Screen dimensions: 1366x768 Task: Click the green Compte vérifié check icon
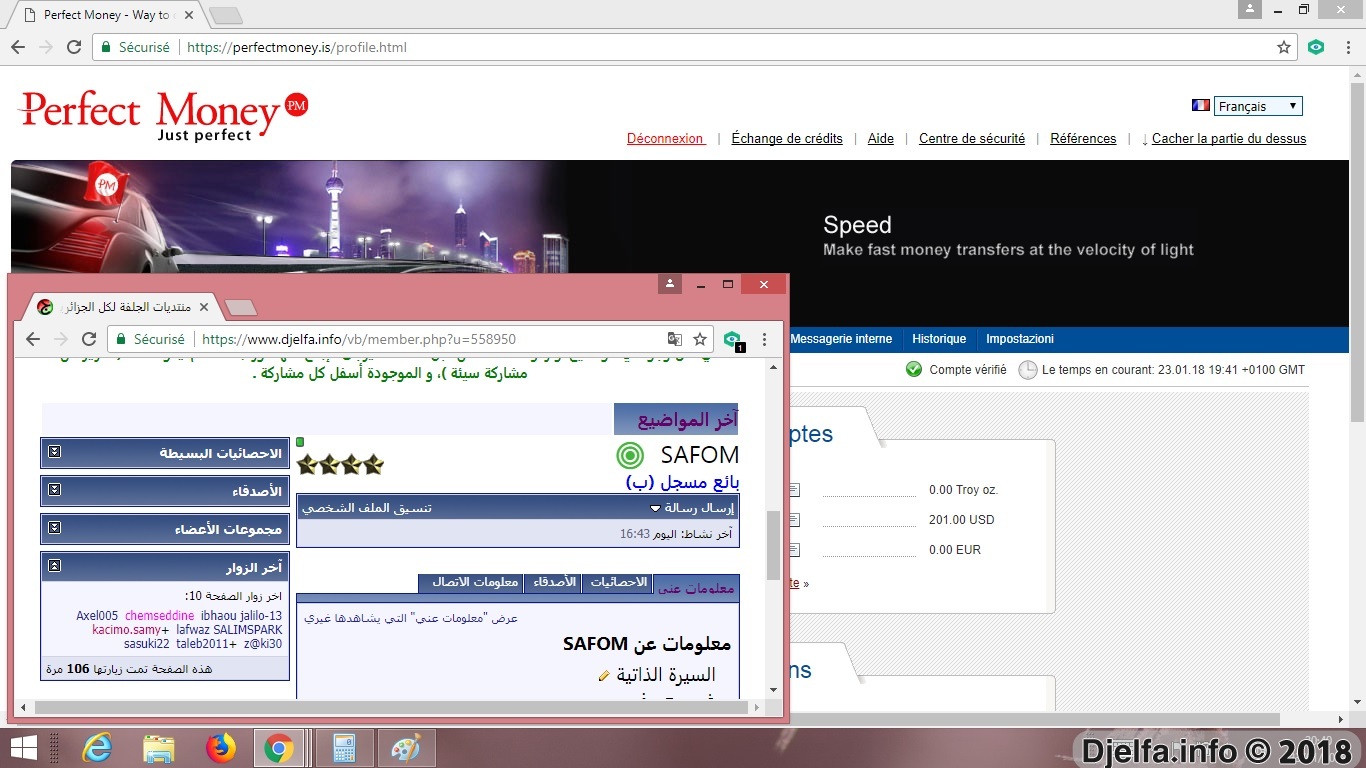tap(914, 369)
